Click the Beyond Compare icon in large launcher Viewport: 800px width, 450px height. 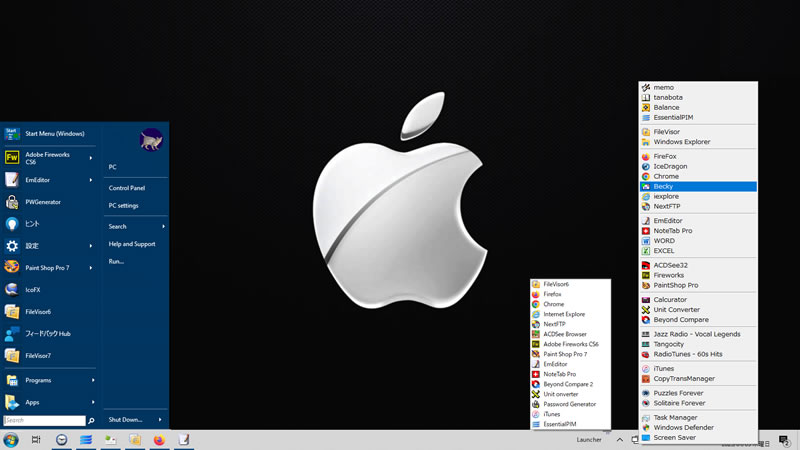point(646,320)
